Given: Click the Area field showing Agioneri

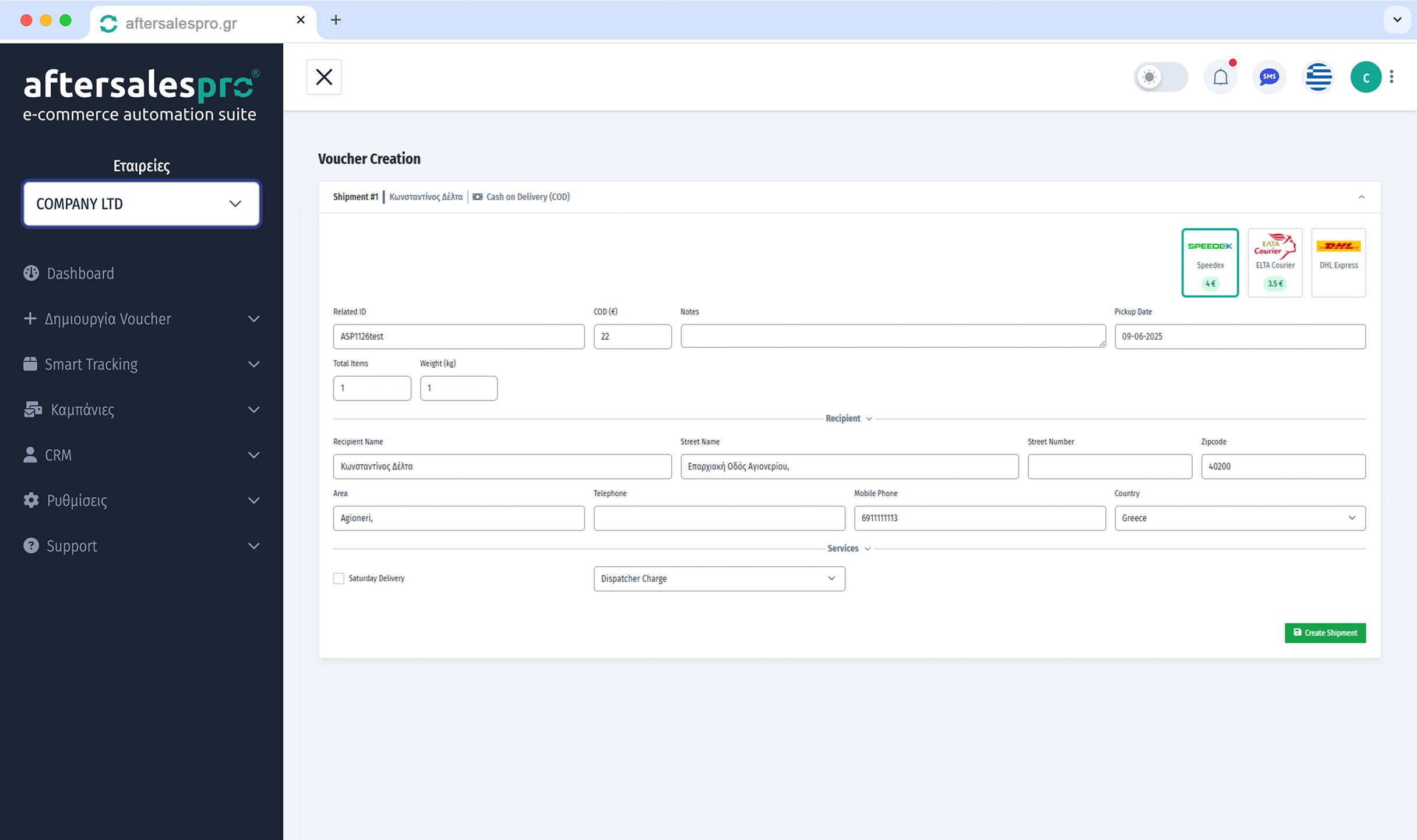Looking at the screenshot, I should pos(459,518).
